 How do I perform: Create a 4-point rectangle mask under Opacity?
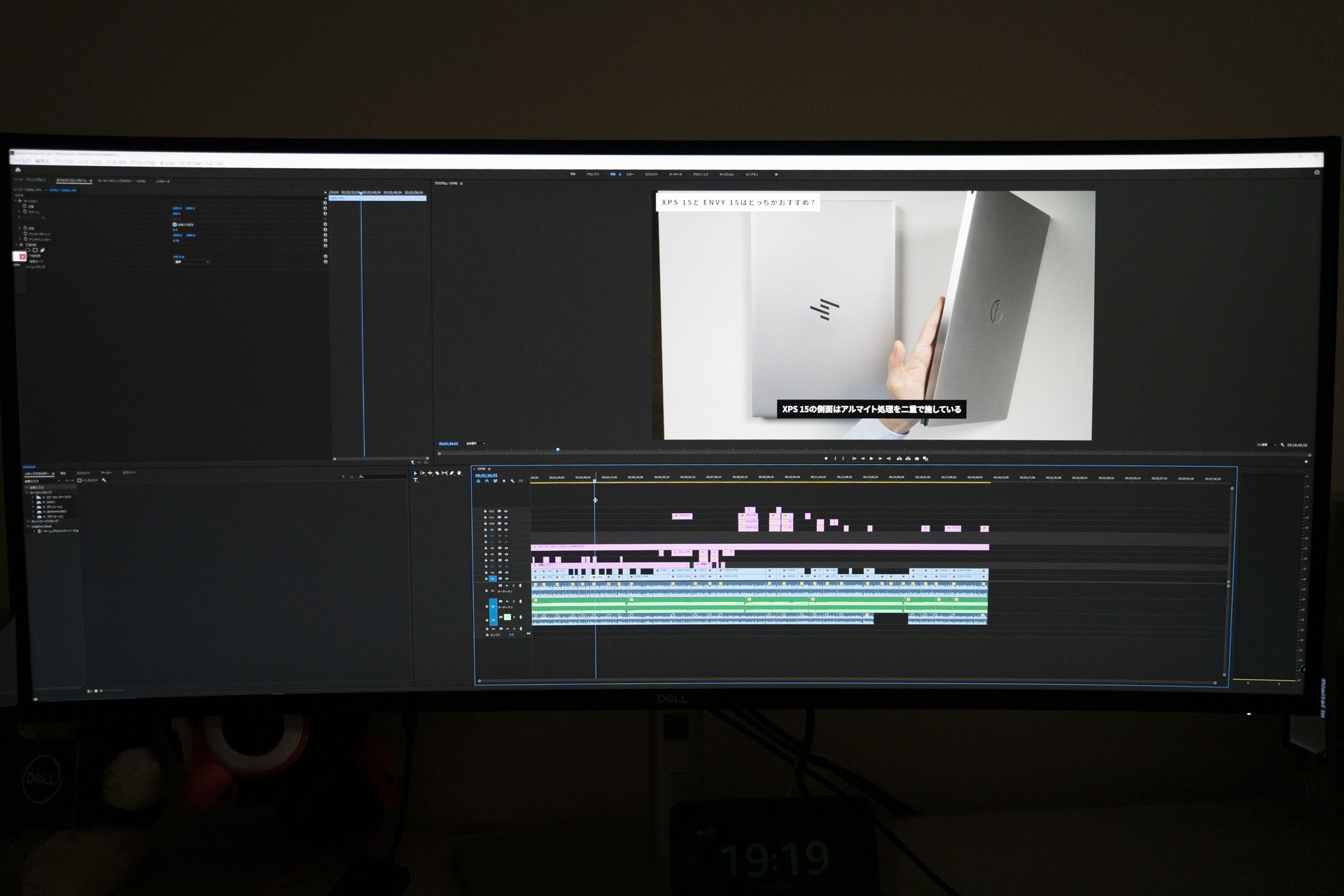coord(35,250)
